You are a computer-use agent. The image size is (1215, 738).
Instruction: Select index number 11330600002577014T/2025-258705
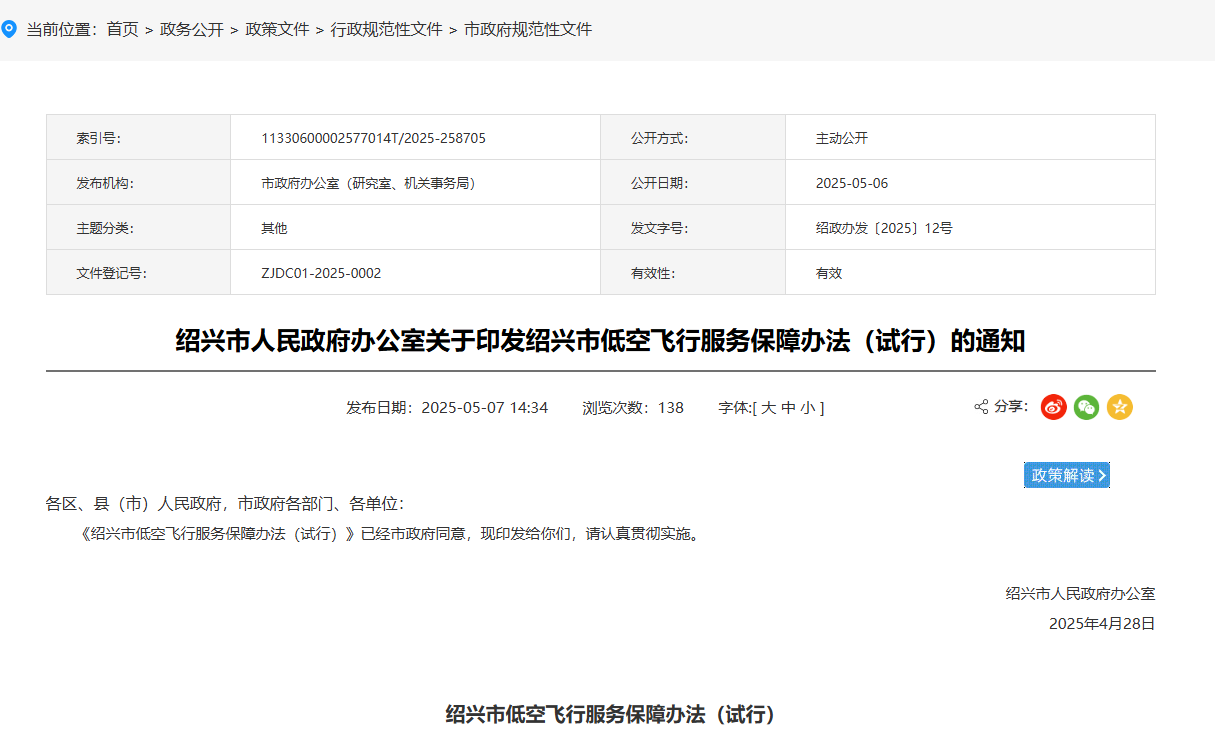coord(373,138)
